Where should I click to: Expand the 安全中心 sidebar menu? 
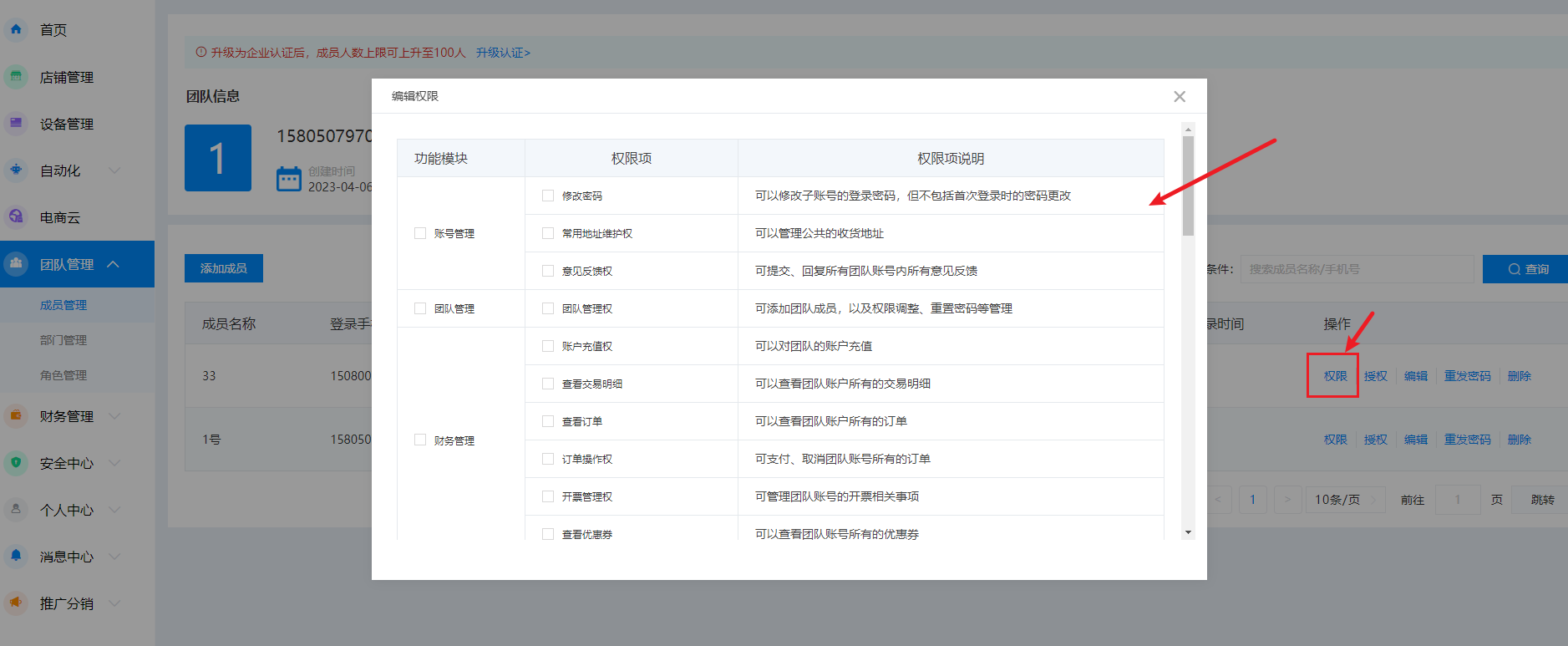114,463
